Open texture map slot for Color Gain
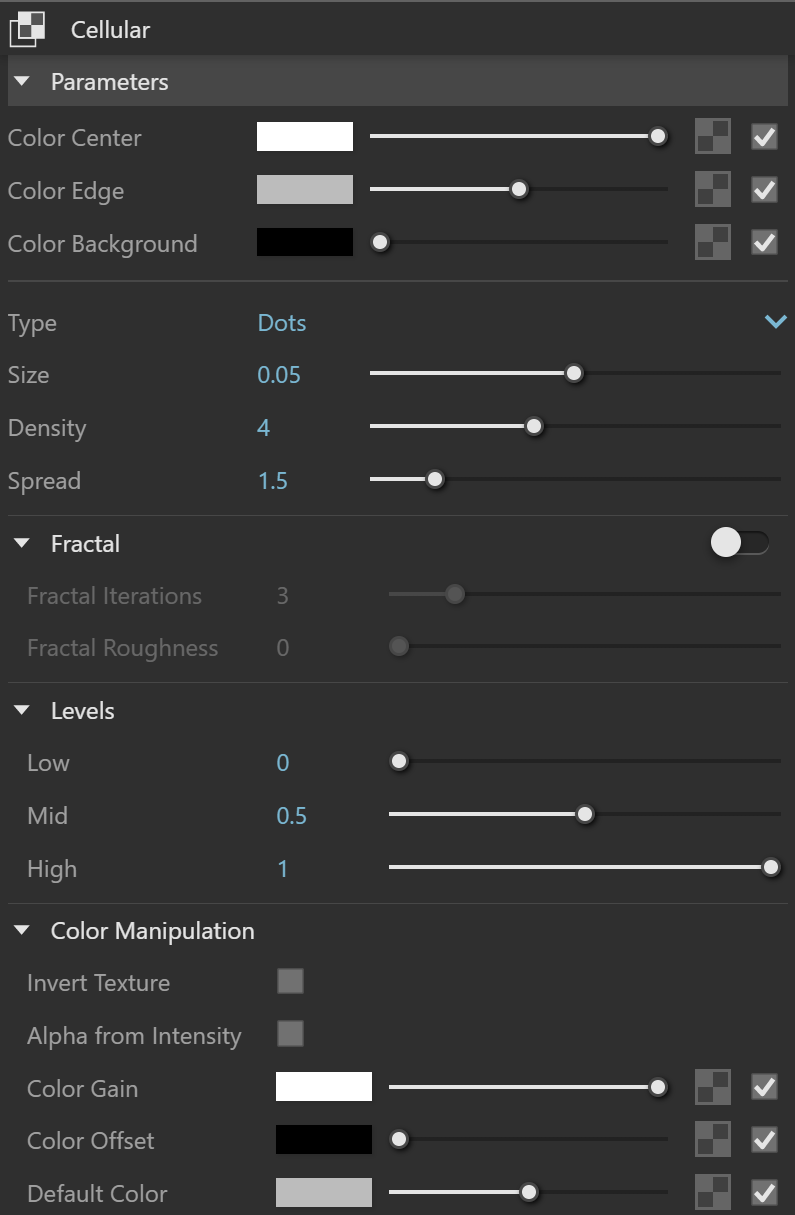This screenshot has height=1215, width=795. click(x=713, y=1088)
